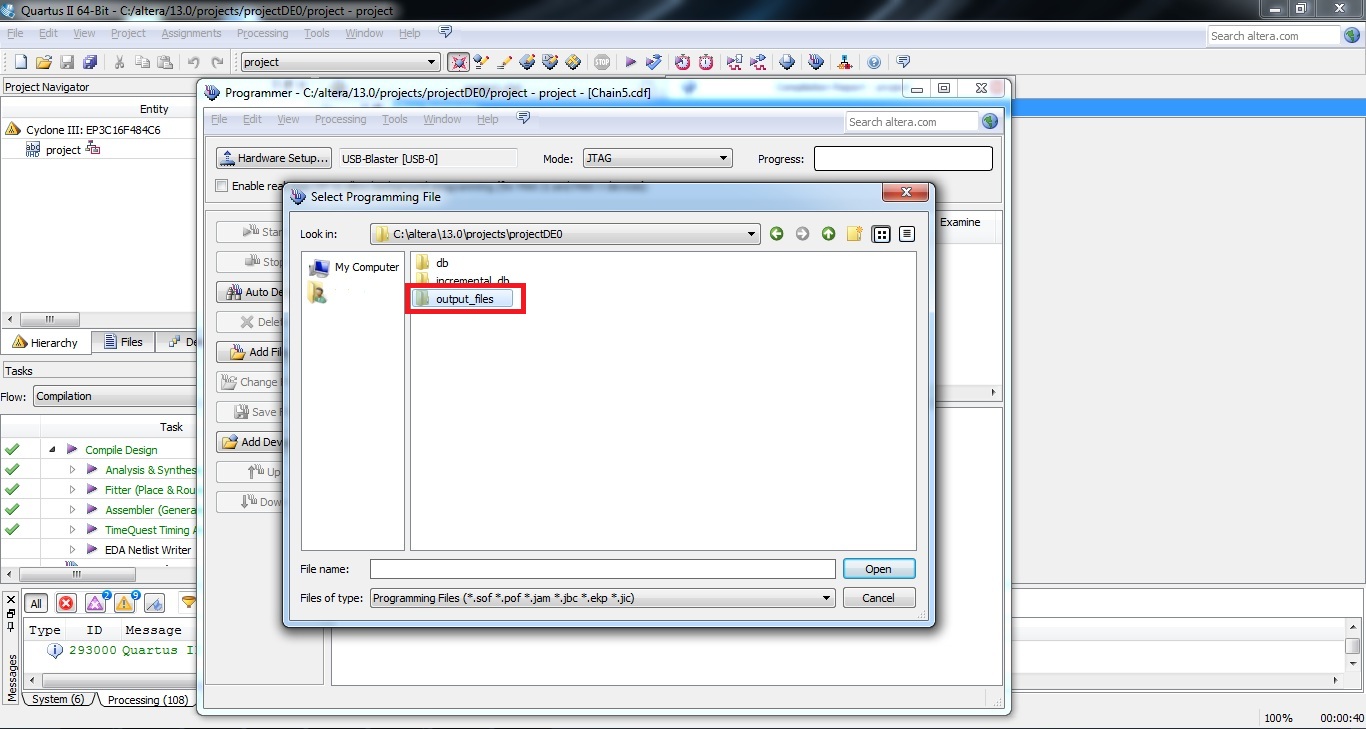The width and height of the screenshot is (1366, 729).
Task: Open the Look in path dropdown
Action: click(564, 234)
